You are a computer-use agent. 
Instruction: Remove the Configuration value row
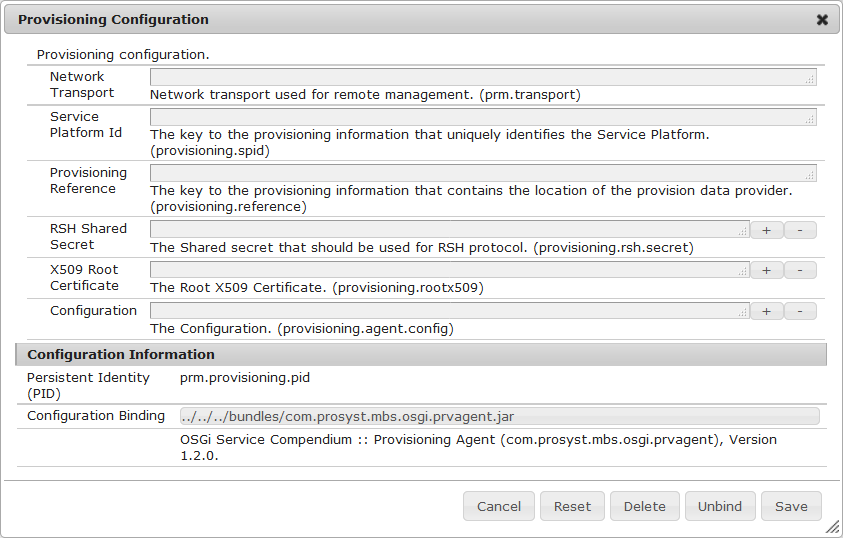tap(800, 311)
